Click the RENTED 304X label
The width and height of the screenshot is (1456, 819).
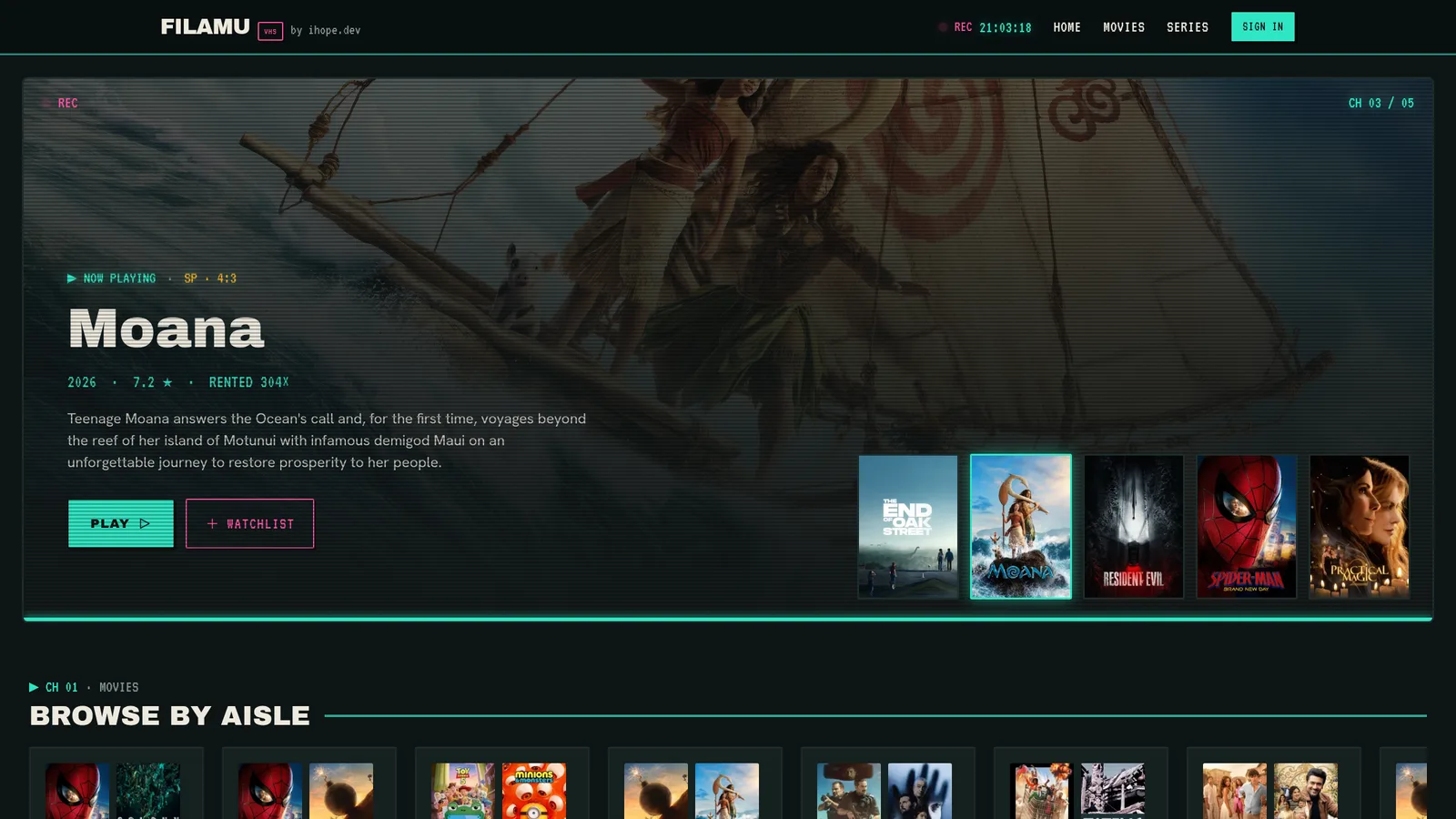click(x=248, y=382)
